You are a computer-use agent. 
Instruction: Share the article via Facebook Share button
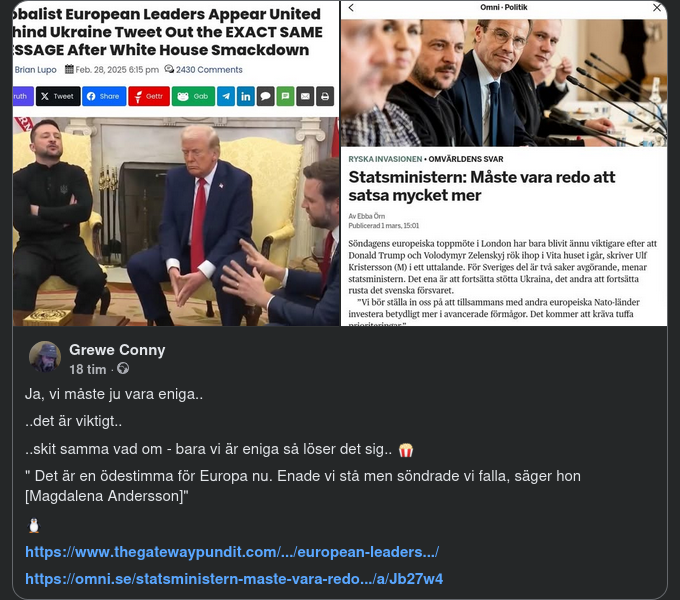tap(104, 96)
